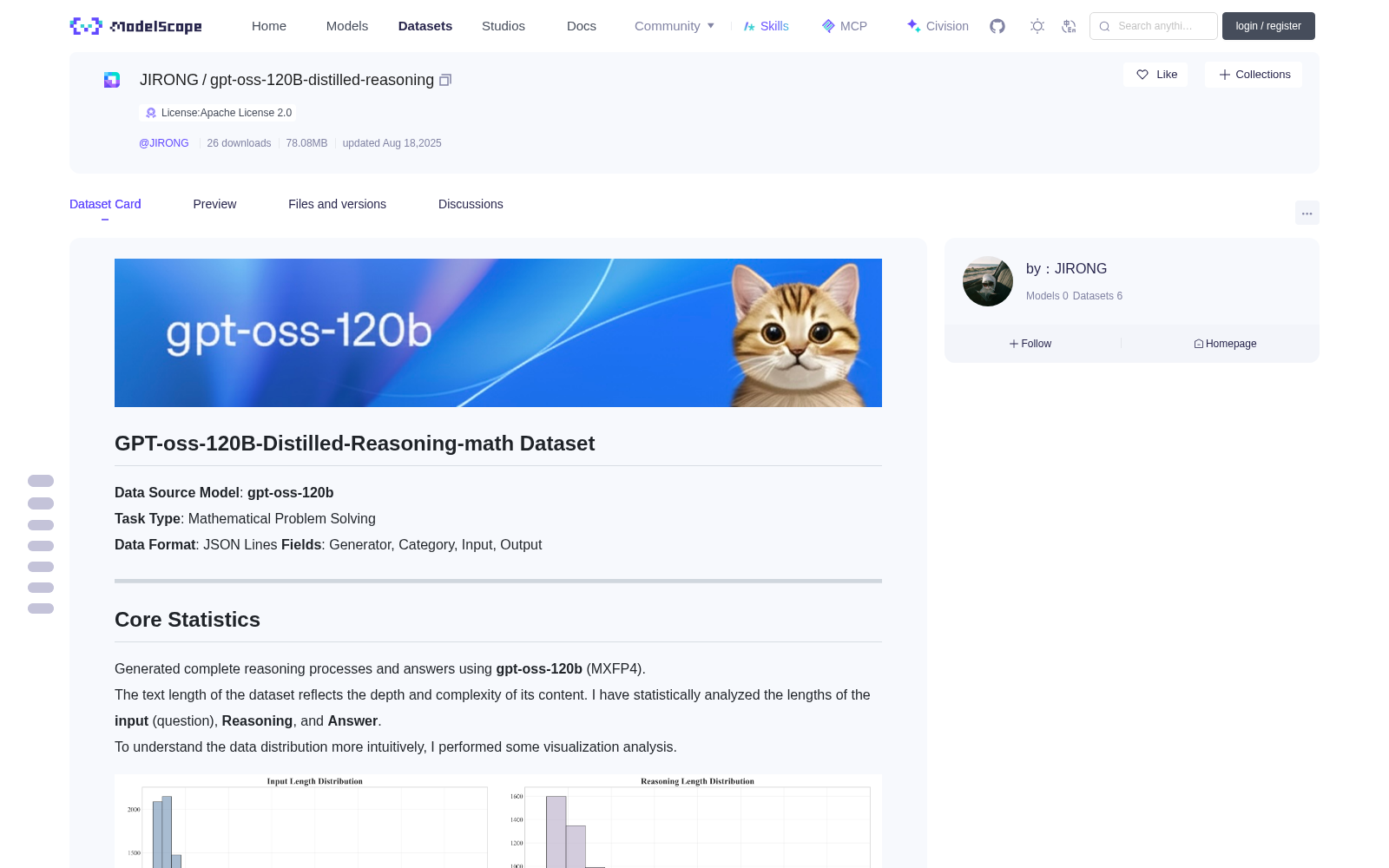The height and width of the screenshot is (868, 1389).
Task: Open the Skills link
Action: pos(767,26)
